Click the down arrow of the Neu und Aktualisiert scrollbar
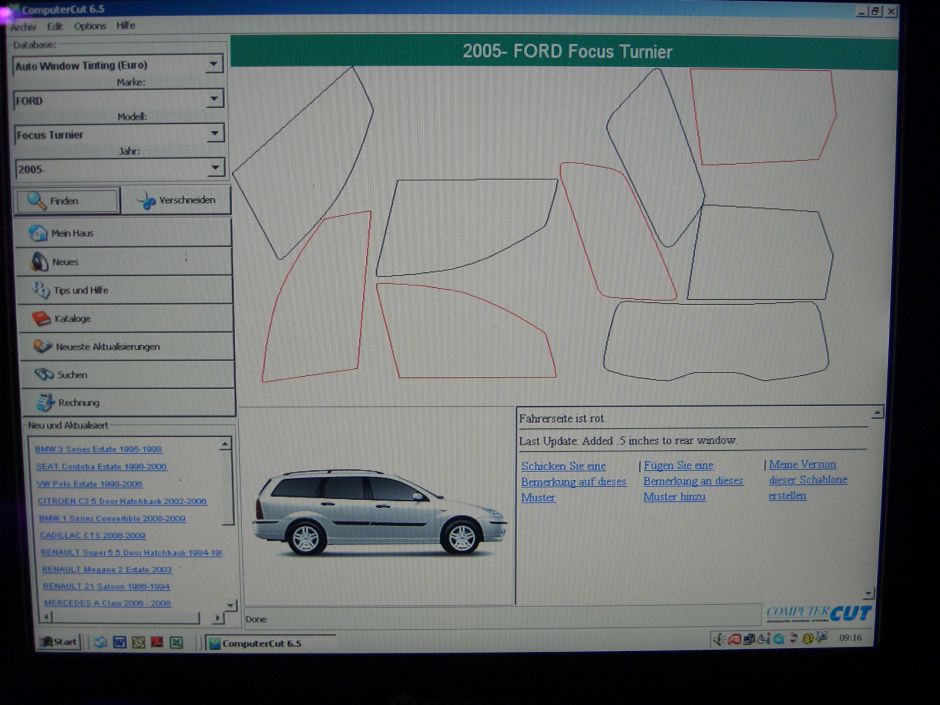 [231, 605]
